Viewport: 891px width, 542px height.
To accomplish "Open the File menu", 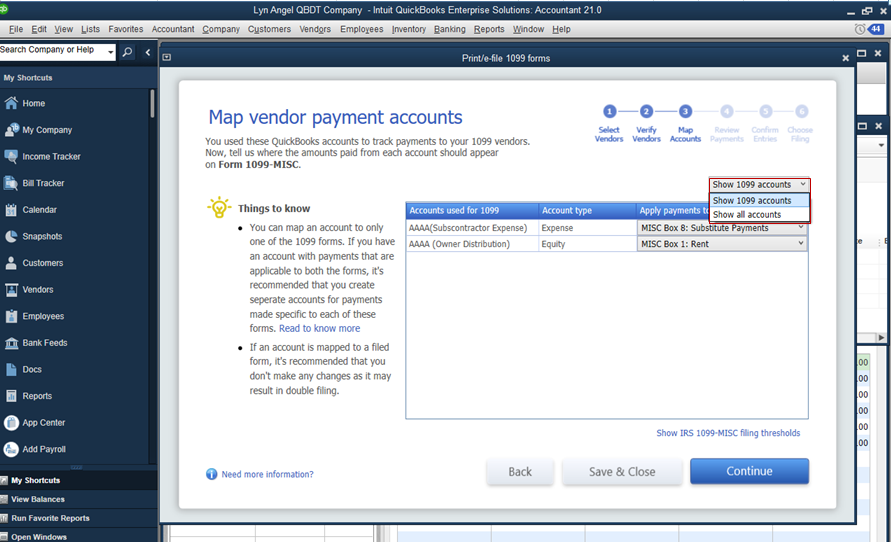I will [16, 29].
